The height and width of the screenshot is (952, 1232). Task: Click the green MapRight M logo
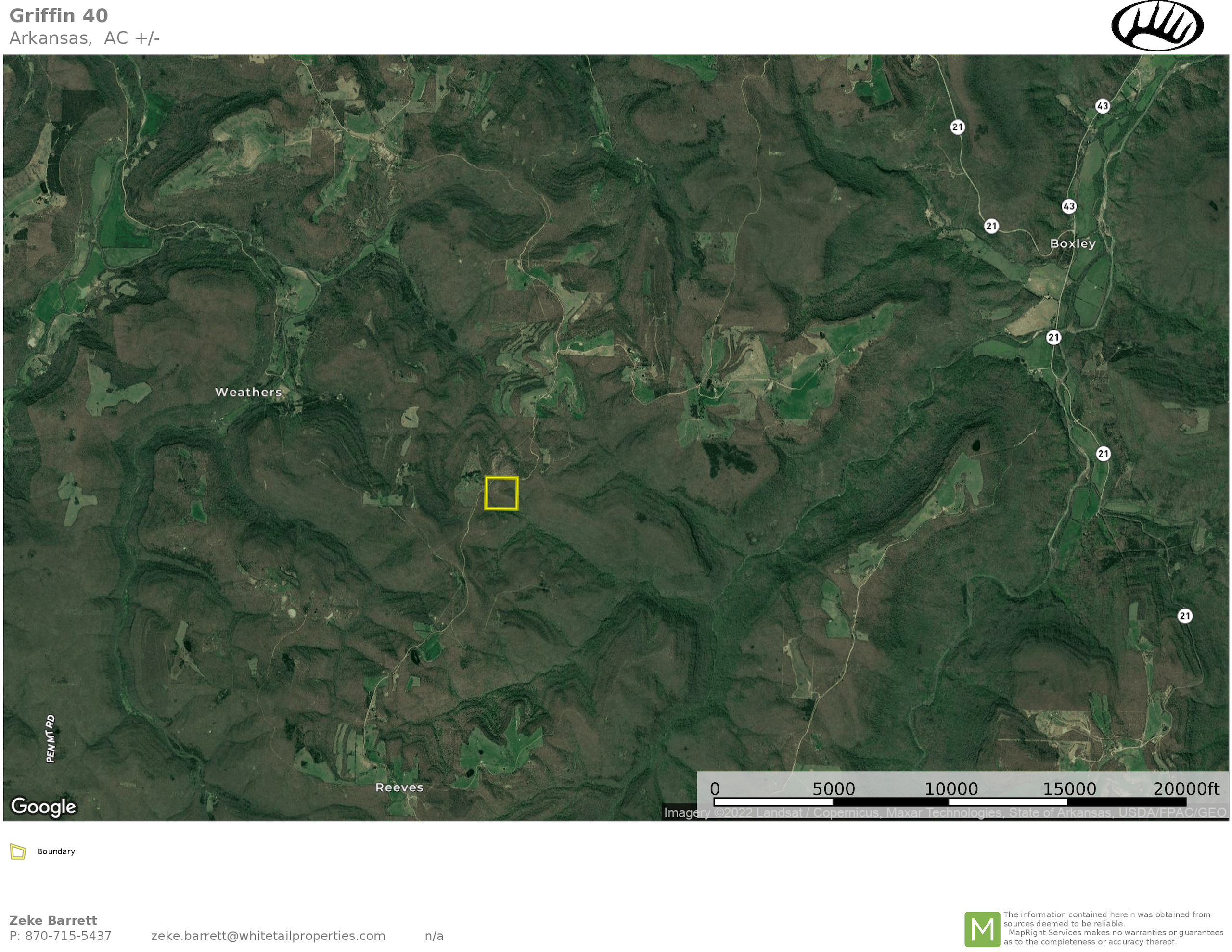tap(982, 929)
